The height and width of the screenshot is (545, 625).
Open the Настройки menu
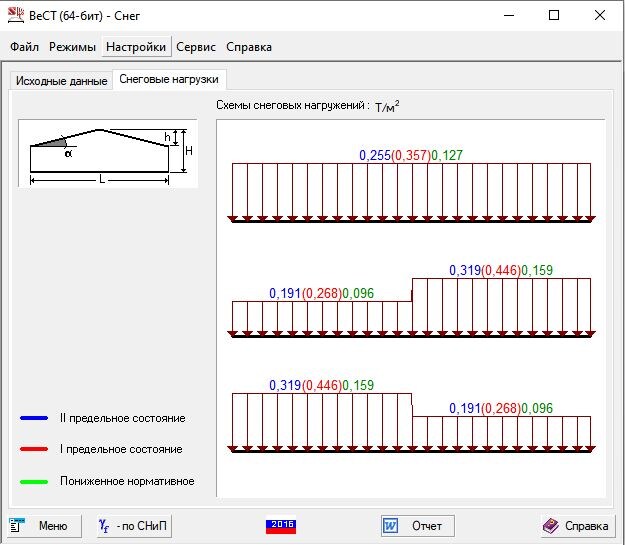[x=136, y=47]
